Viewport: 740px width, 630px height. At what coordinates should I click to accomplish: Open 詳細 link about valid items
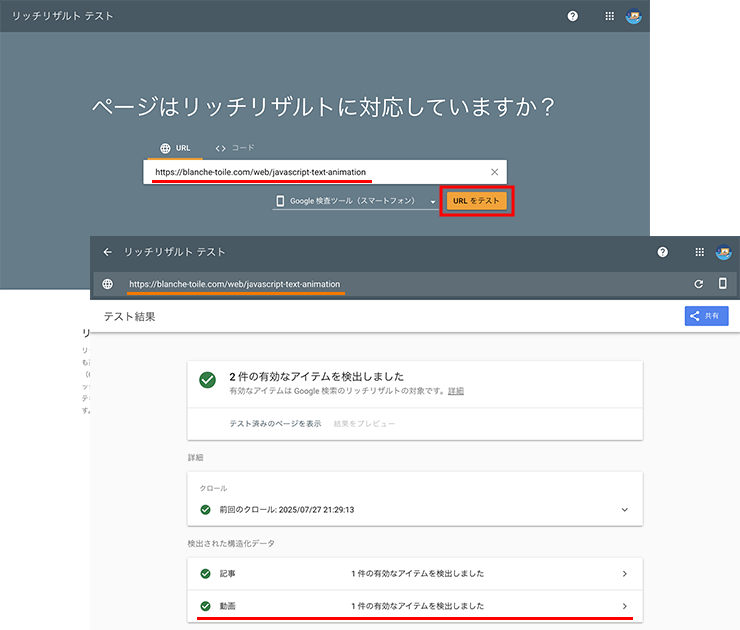456,391
